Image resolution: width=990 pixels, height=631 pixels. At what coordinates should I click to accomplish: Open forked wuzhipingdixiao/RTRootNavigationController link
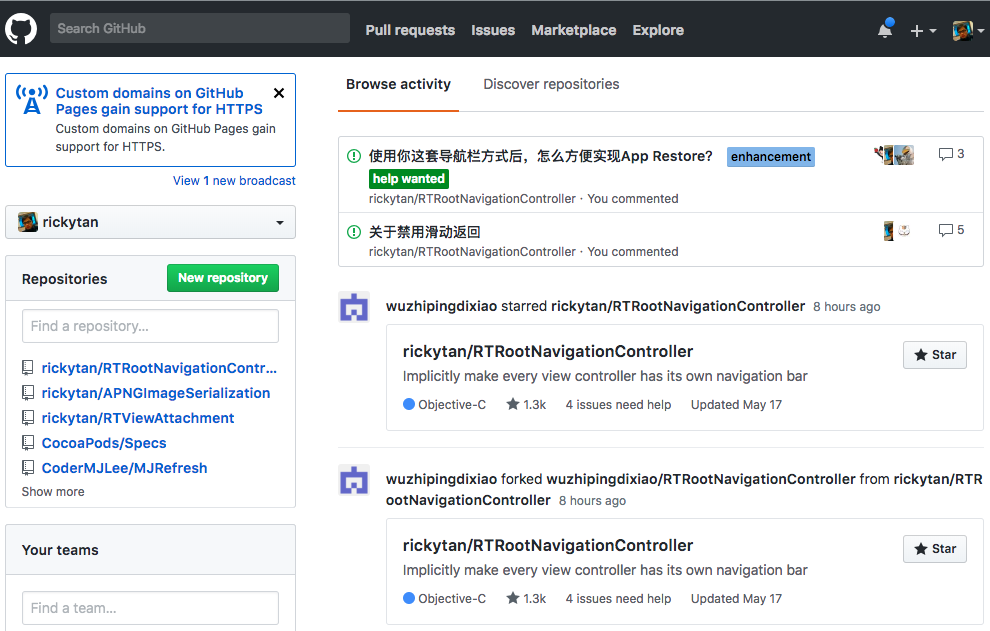pyautogui.click(x=701, y=479)
